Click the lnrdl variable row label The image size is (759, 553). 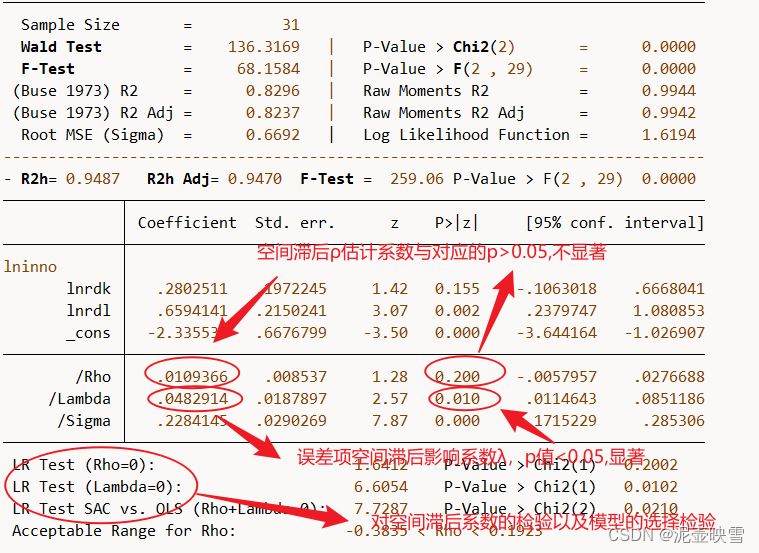pos(89,310)
